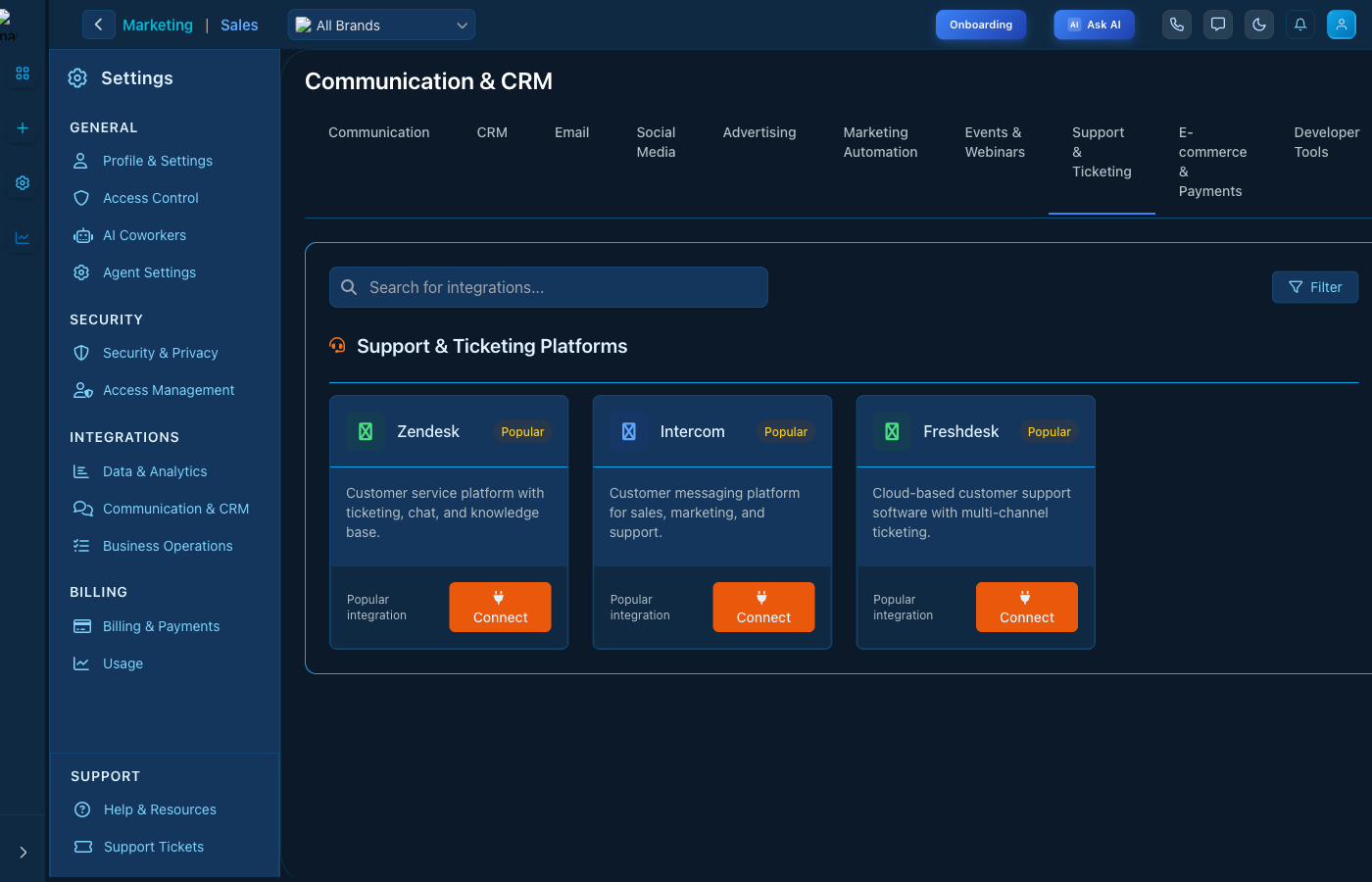Viewport: 1372px width, 882px height.
Task: Click the Zendesk logo icon
Action: pos(366,431)
